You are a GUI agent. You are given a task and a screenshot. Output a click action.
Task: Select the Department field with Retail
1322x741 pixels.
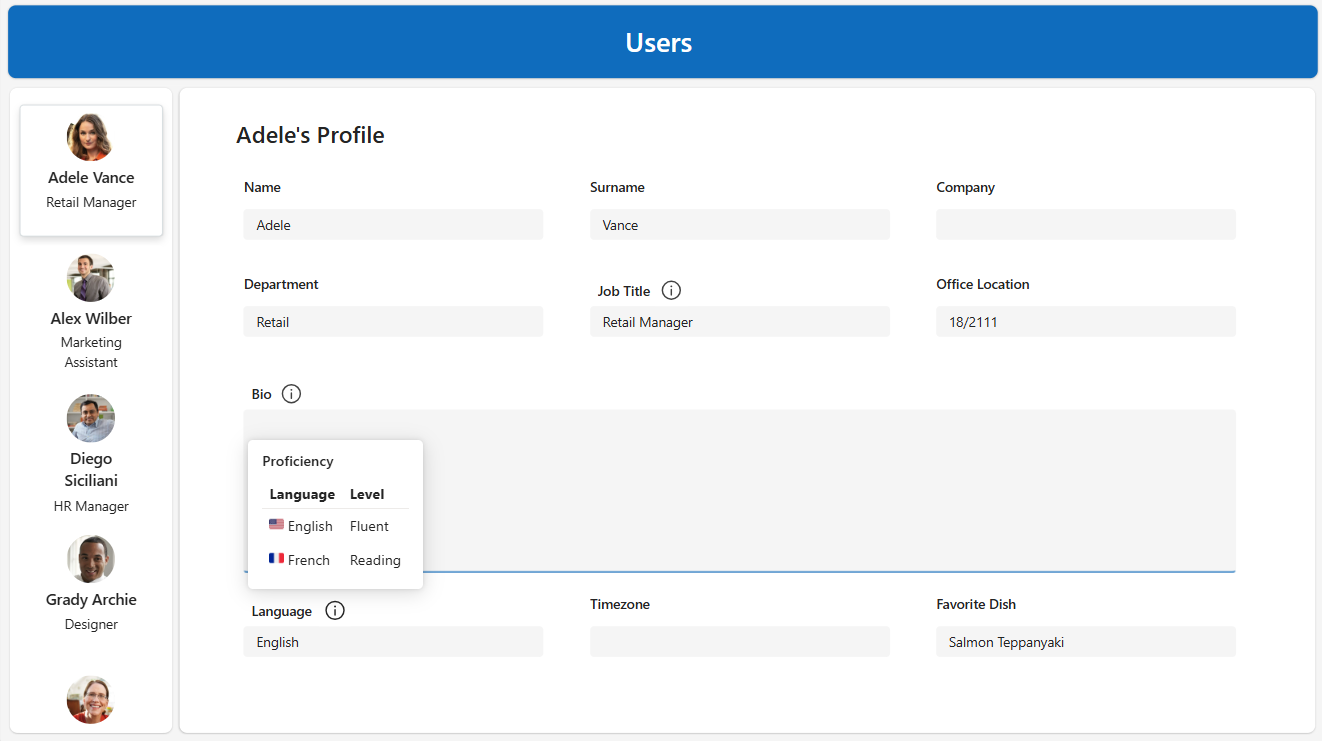point(393,322)
